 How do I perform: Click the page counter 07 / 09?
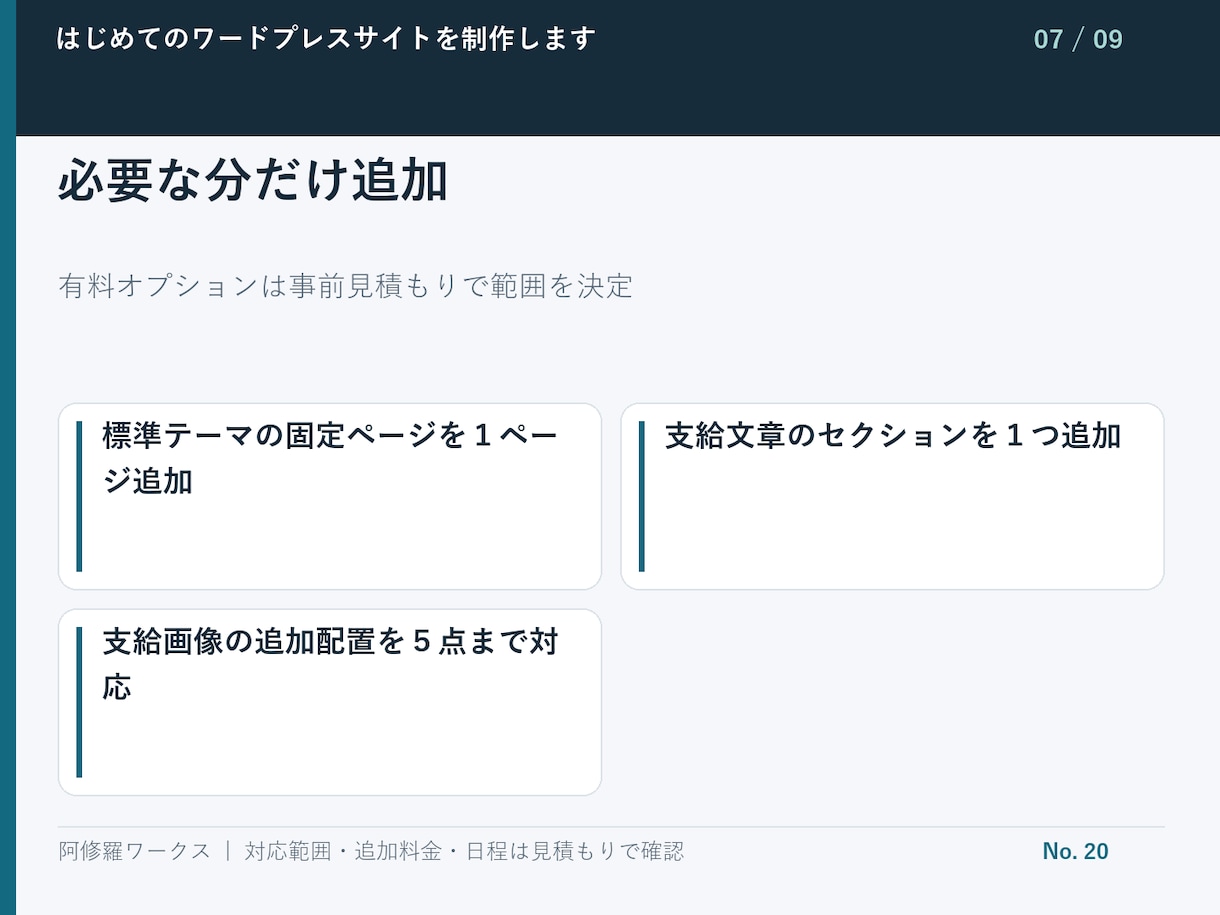click(1078, 40)
